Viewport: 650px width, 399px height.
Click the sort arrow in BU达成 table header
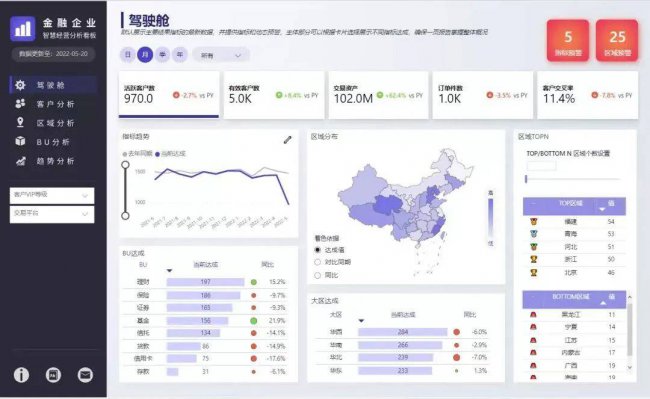point(169,271)
